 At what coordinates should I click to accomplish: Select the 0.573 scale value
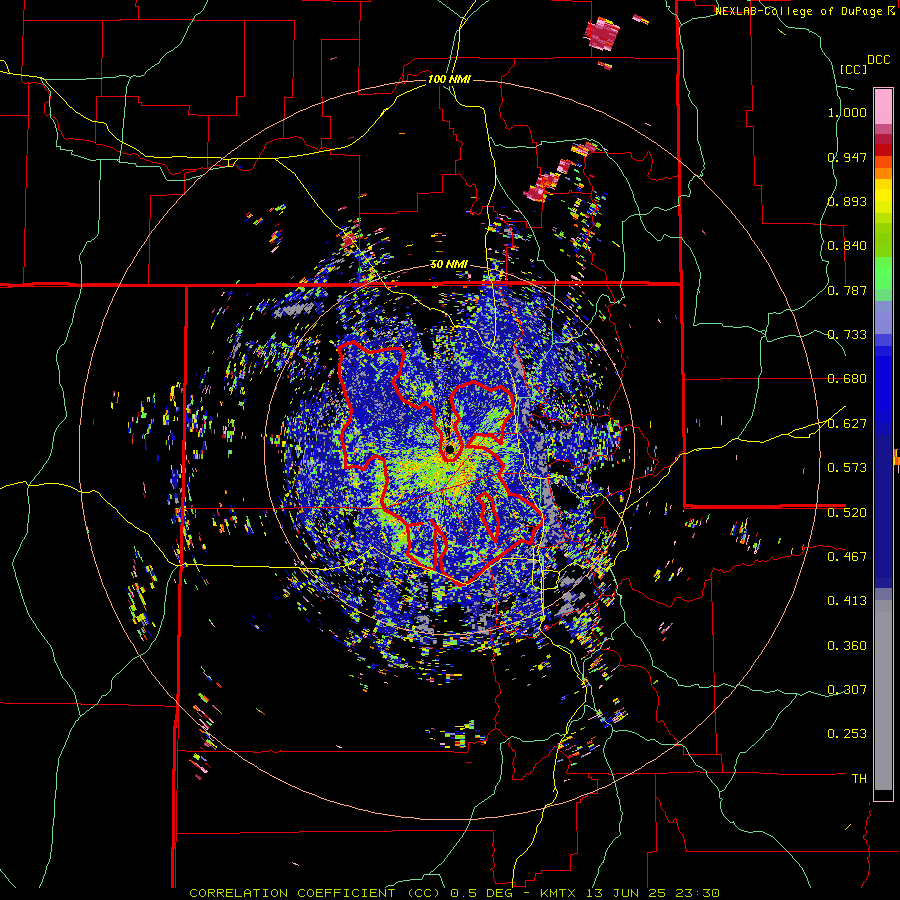click(847, 468)
